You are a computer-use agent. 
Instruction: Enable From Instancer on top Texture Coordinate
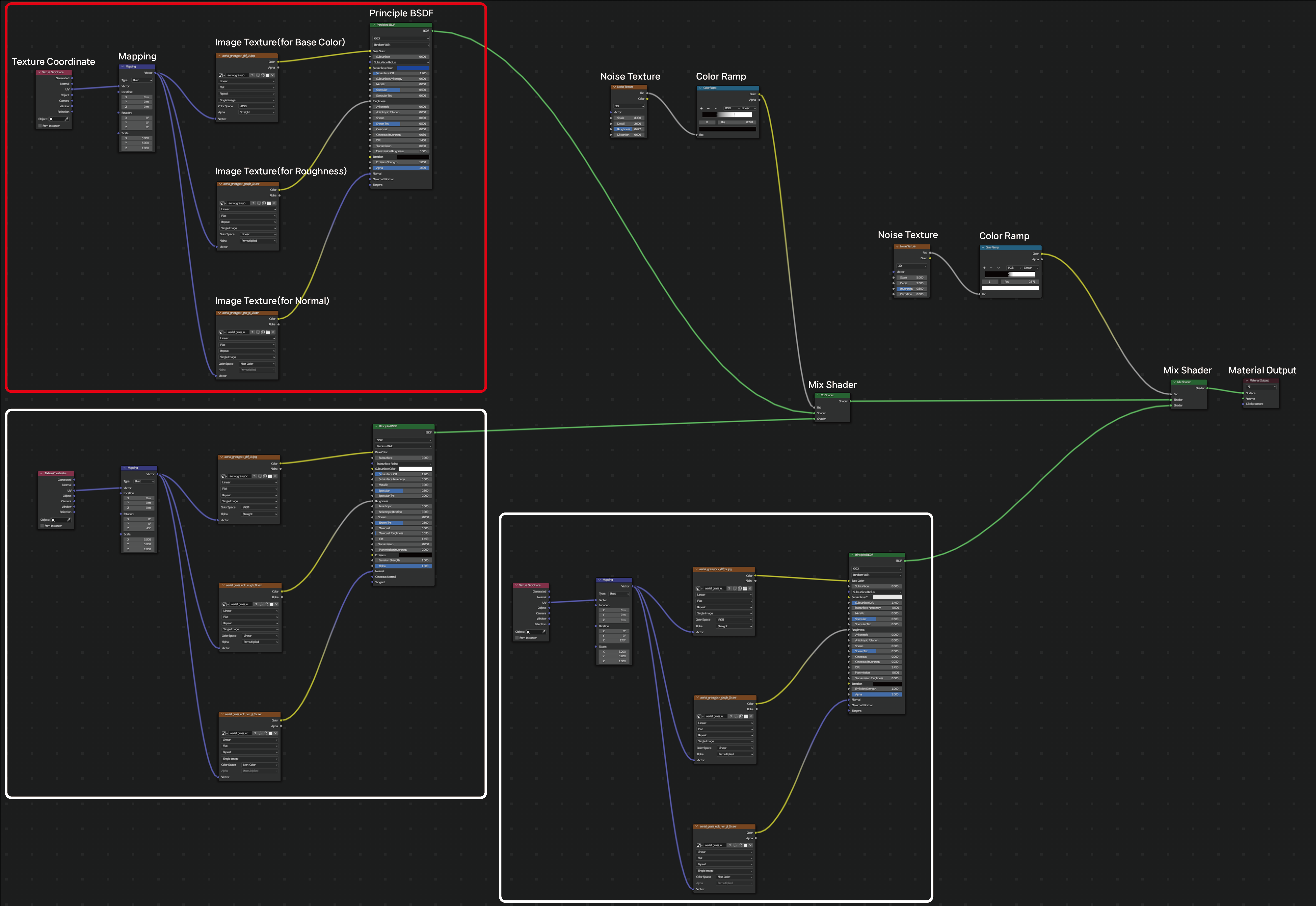click(x=40, y=125)
